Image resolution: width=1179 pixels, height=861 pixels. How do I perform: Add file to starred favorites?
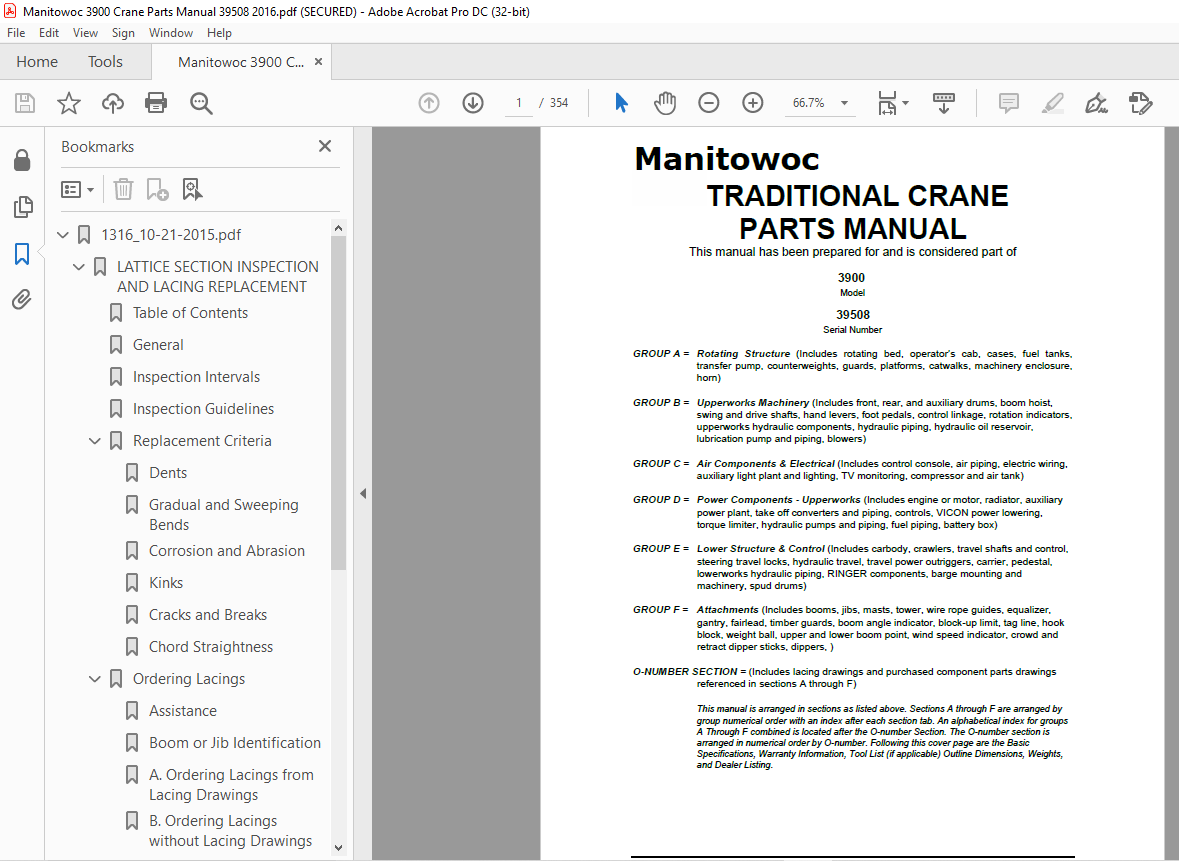[68, 102]
